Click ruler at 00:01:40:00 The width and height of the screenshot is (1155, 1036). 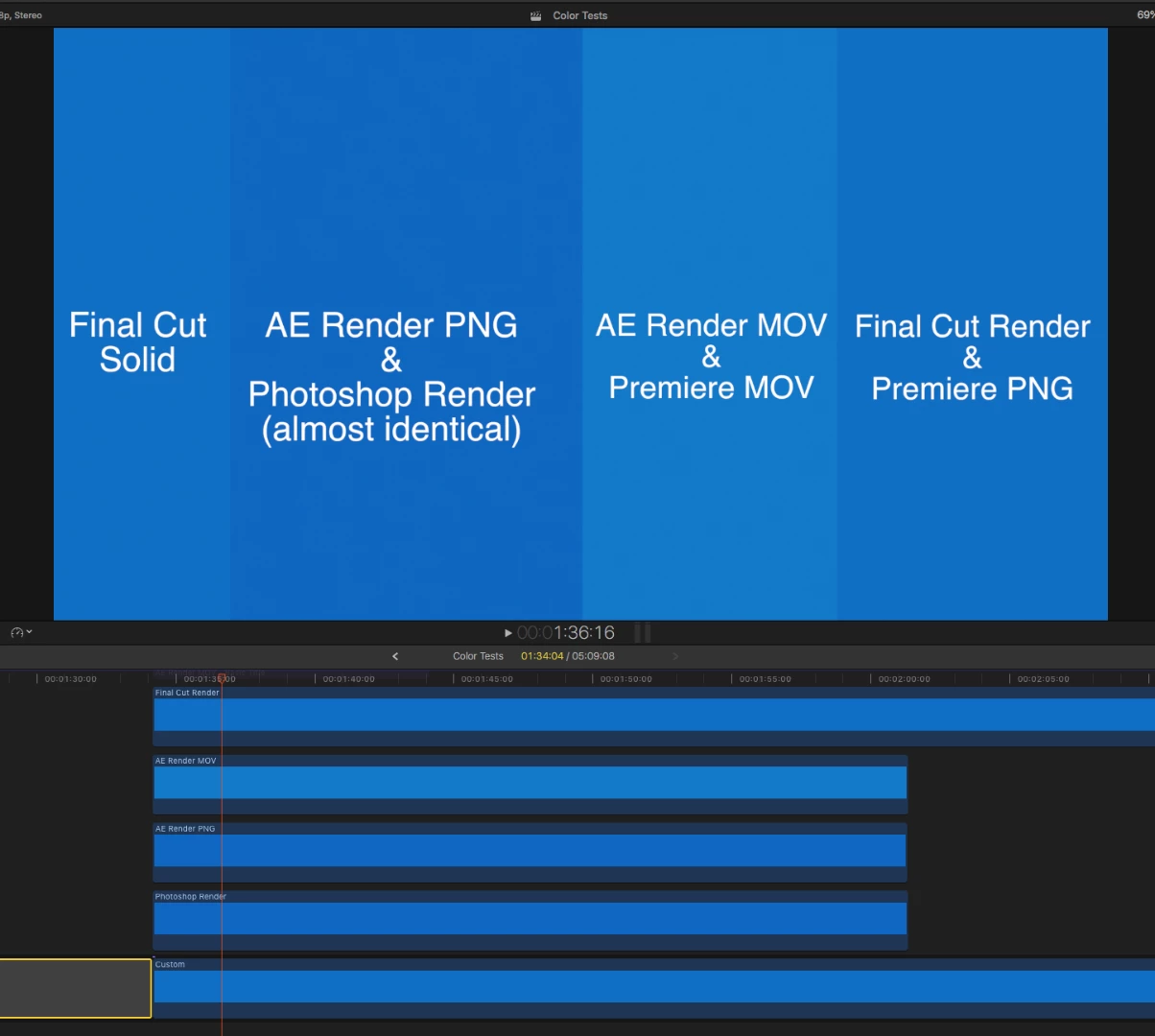point(348,678)
